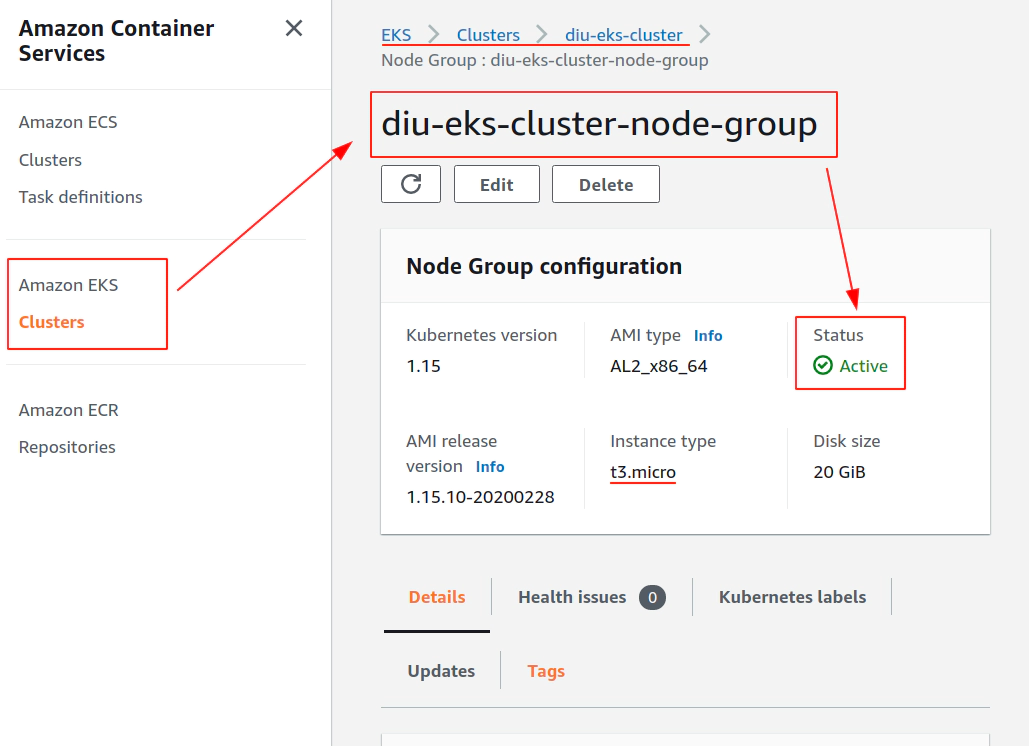The height and width of the screenshot is (748, 1029).
Task: Close the Amazon Container Services sidebar
Action: [293, 28]
